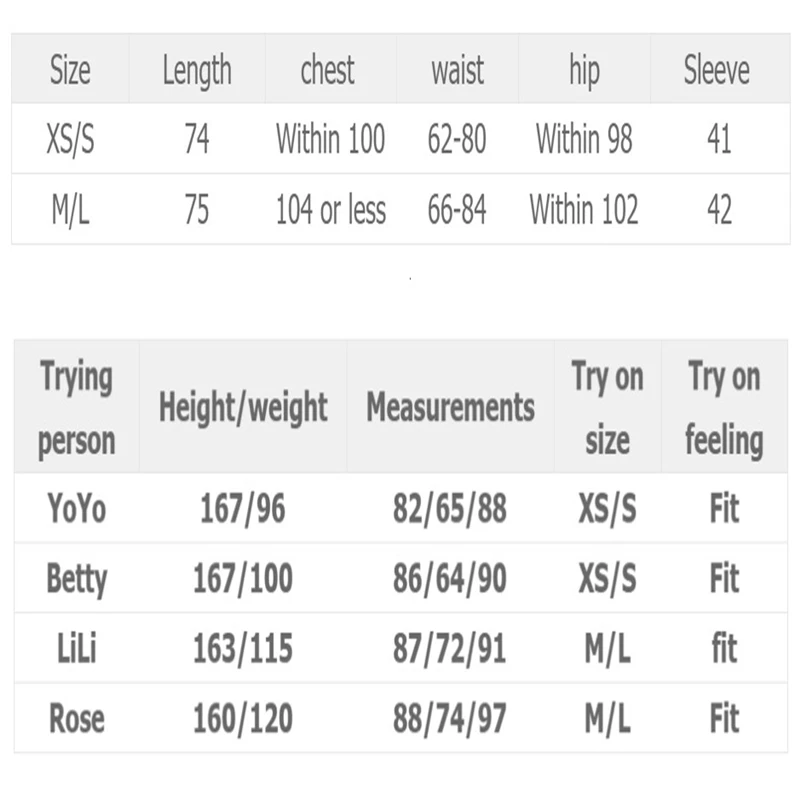Image resolution: width=800 pixels, height=800 pixels.
Task: Click YoYo in the try-on table
Action: point(77,508)
